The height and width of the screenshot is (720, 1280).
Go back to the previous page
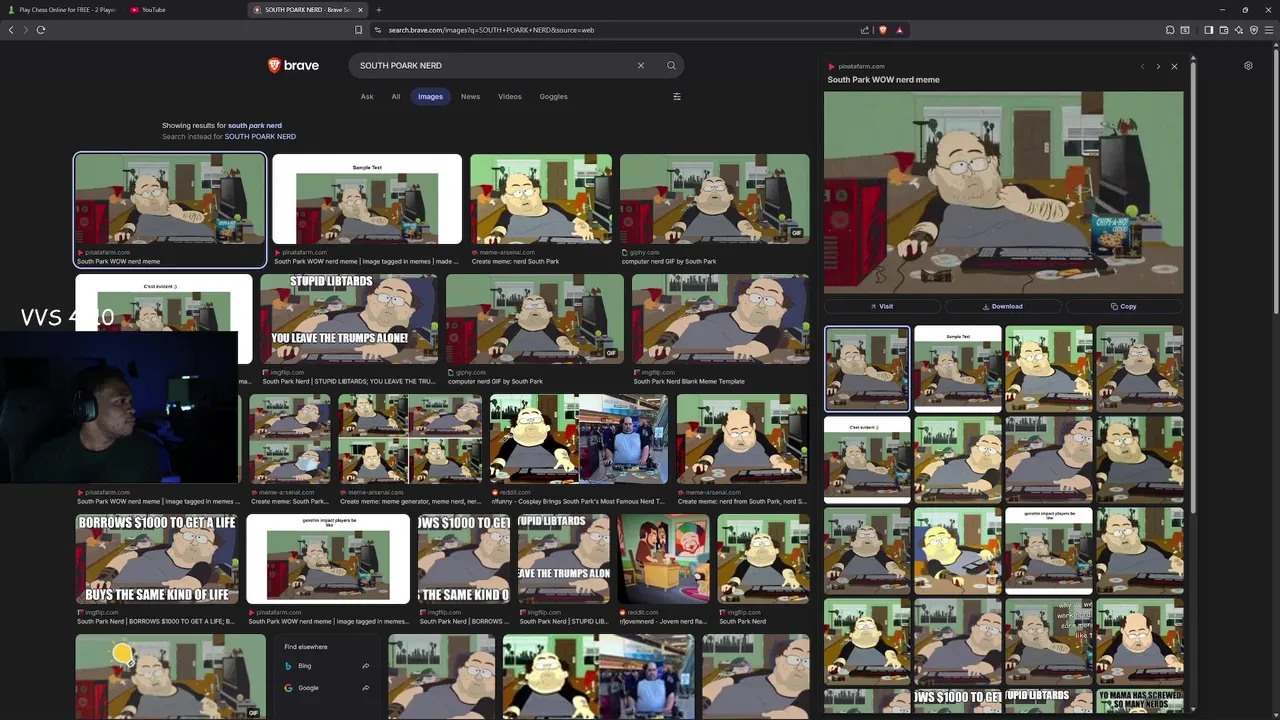click(x=11, y=30)
